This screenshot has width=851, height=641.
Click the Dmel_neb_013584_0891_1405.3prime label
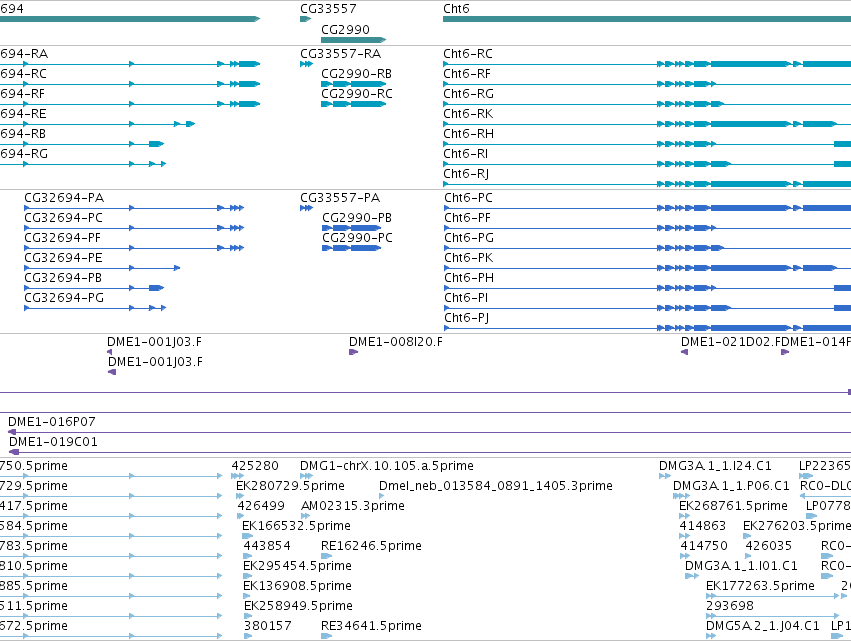pyautogui.click(x=496, y=486)
